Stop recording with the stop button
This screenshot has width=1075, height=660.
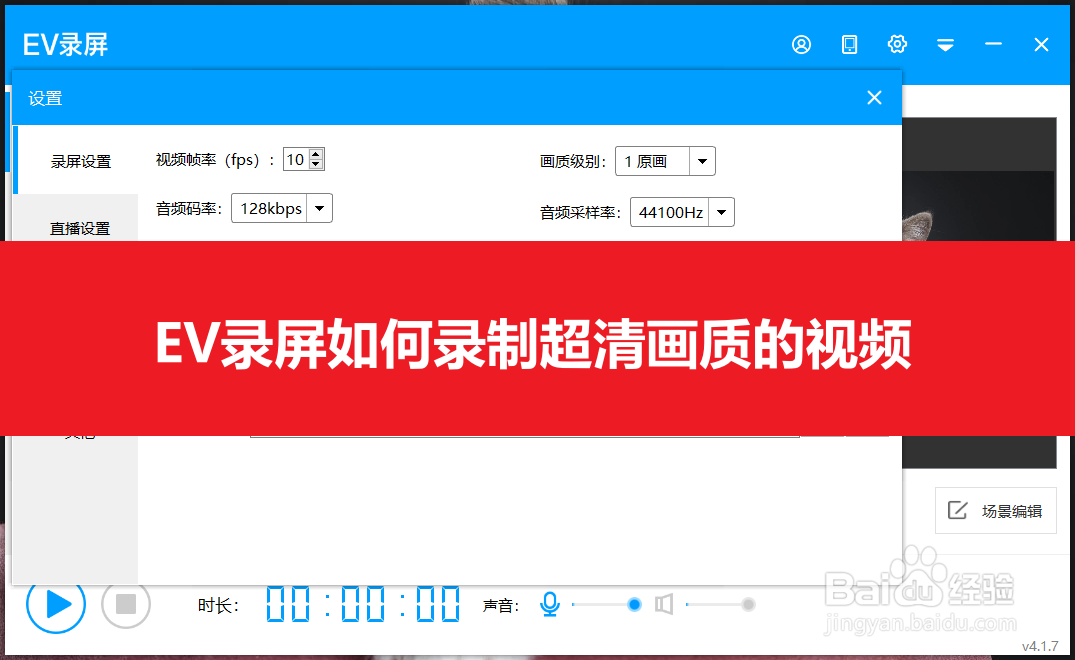(x=125, y=604)
